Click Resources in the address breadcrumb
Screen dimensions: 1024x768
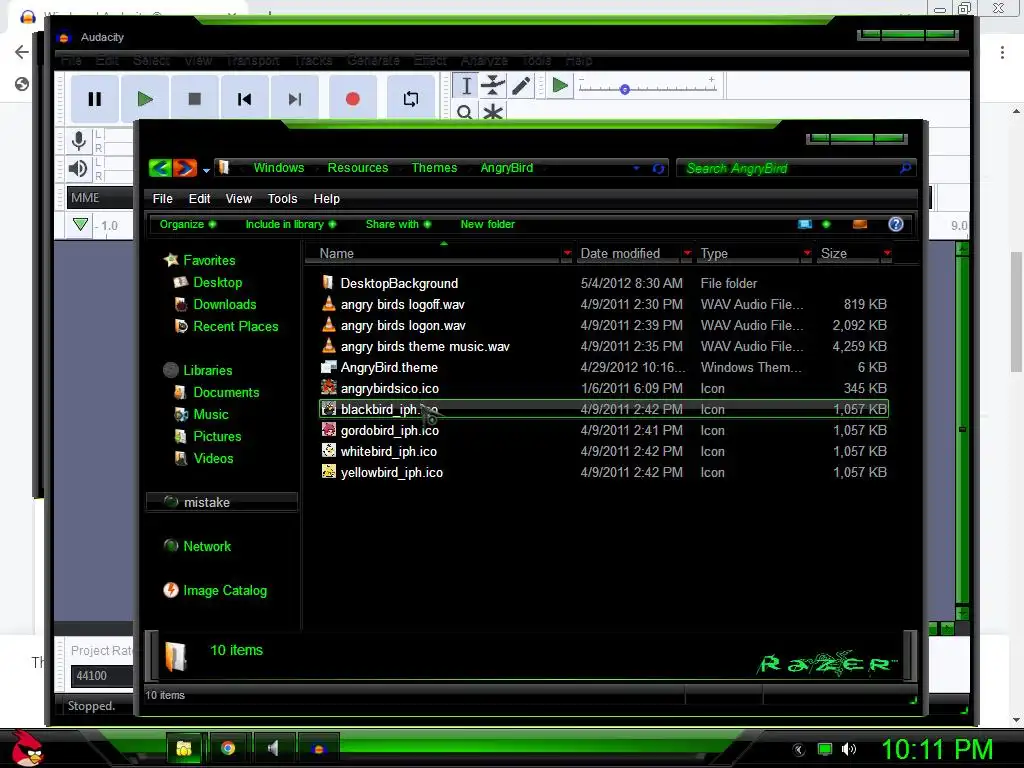click(x=358, y=168)
